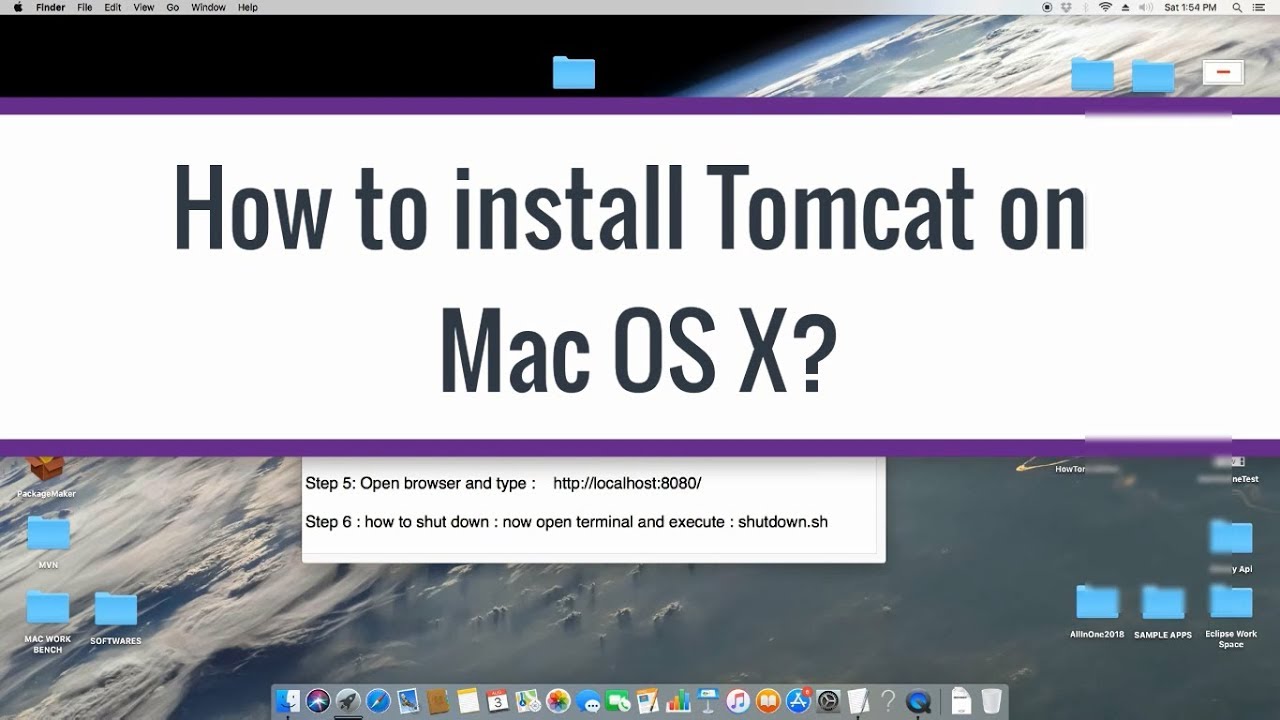Open TextEdit icon in the Dock
This screenshot has width=1280, height=720.
[x=858, y=701]
